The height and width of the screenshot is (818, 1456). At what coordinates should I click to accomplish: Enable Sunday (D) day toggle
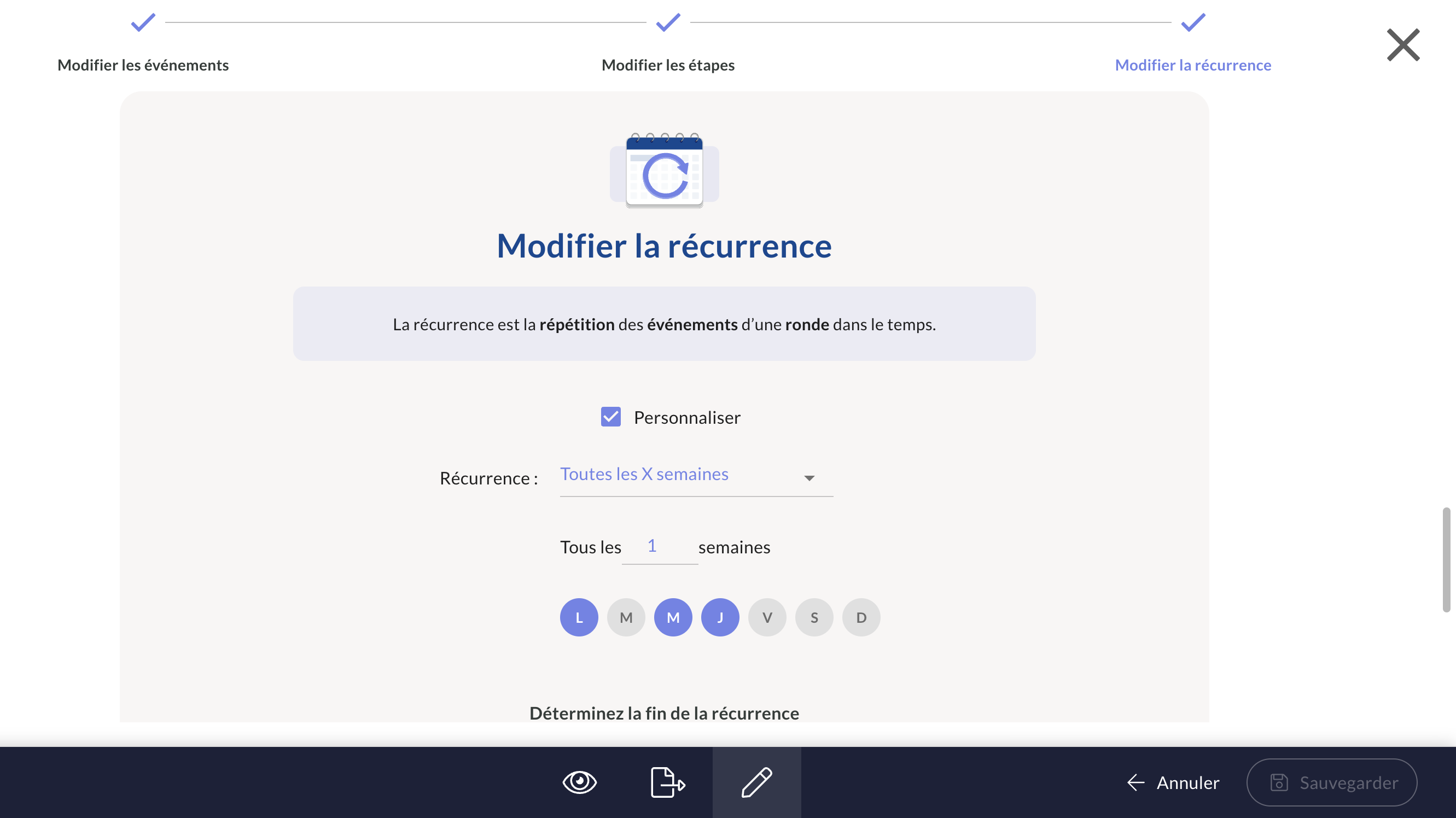point(861,617)
